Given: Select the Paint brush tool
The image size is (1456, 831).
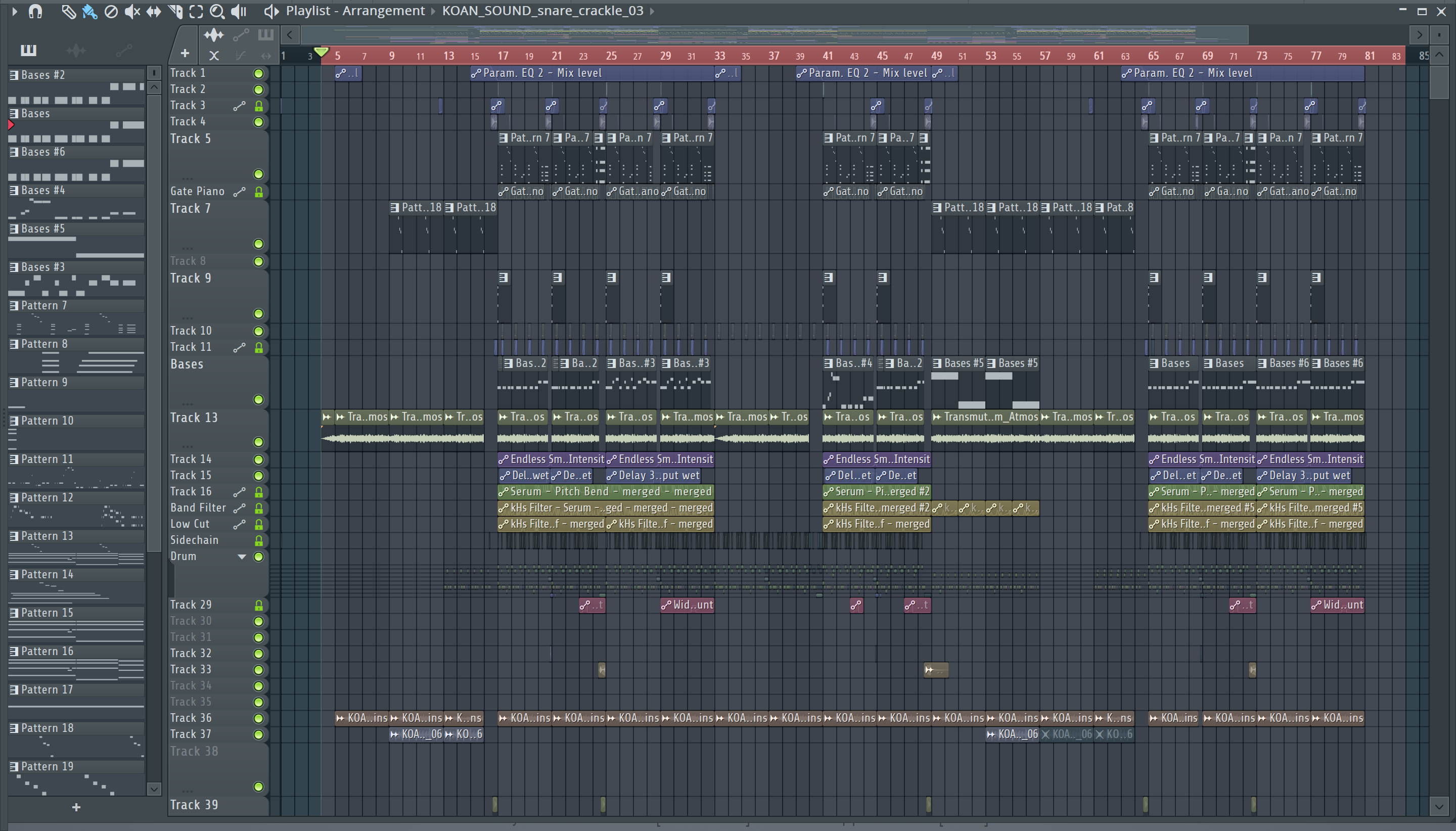Looking at the screenshot, I should pos(89,11).
